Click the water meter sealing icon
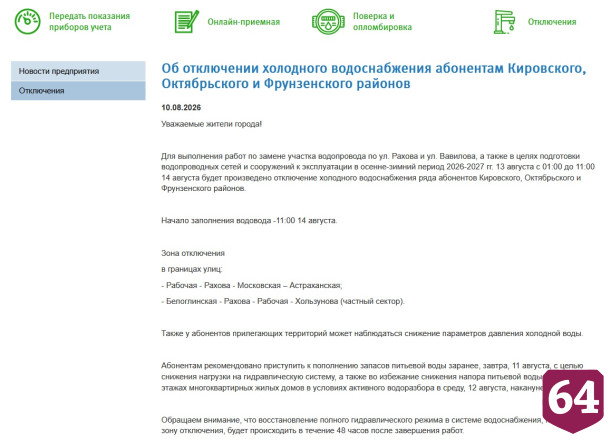 tap(328, 21)
